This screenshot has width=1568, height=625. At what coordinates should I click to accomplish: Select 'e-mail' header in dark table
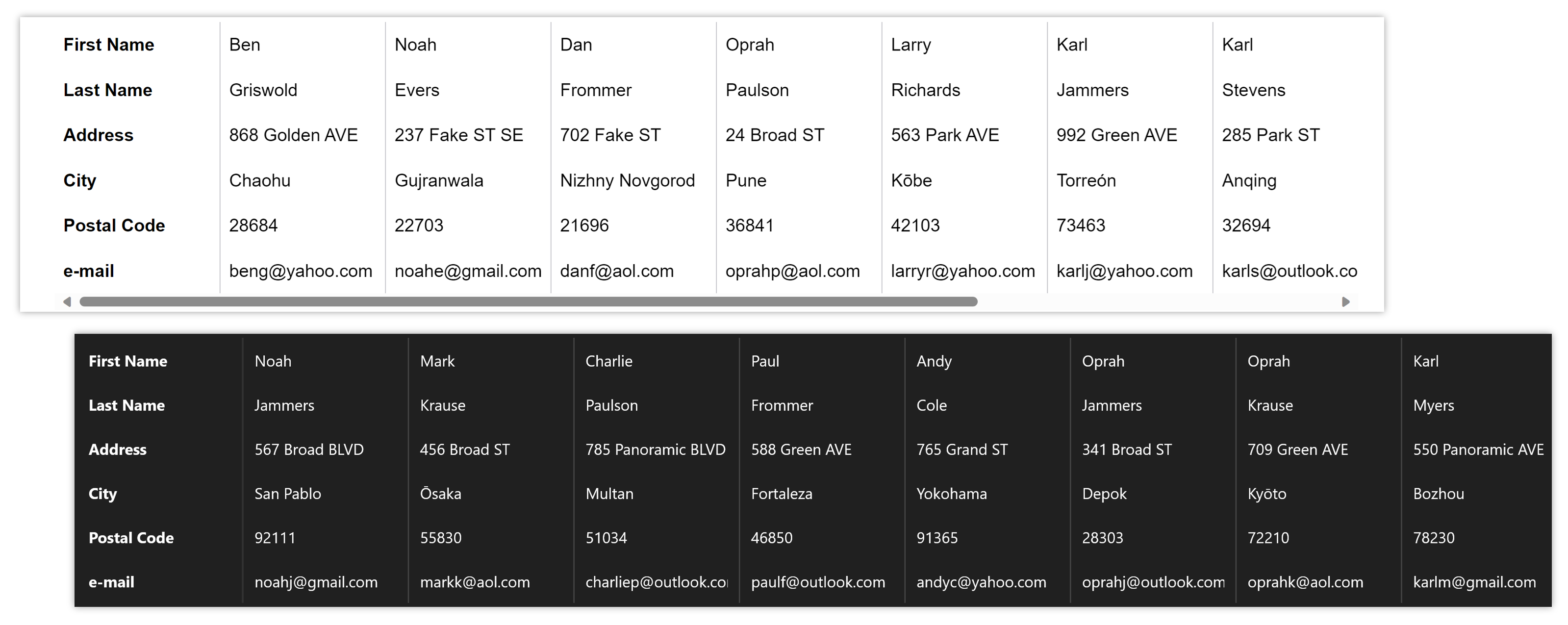[111, 582]
